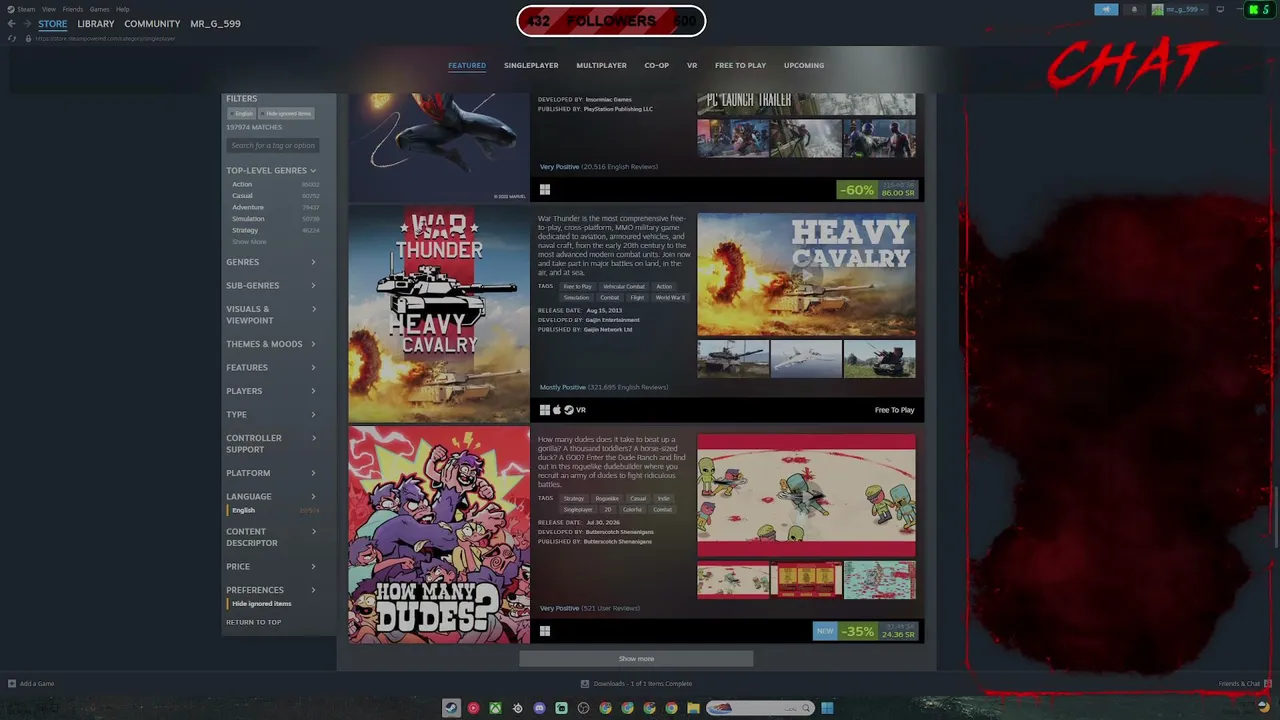
Task: Click the Steam icon in the taskbar
Action: click(x=451, y=708)
